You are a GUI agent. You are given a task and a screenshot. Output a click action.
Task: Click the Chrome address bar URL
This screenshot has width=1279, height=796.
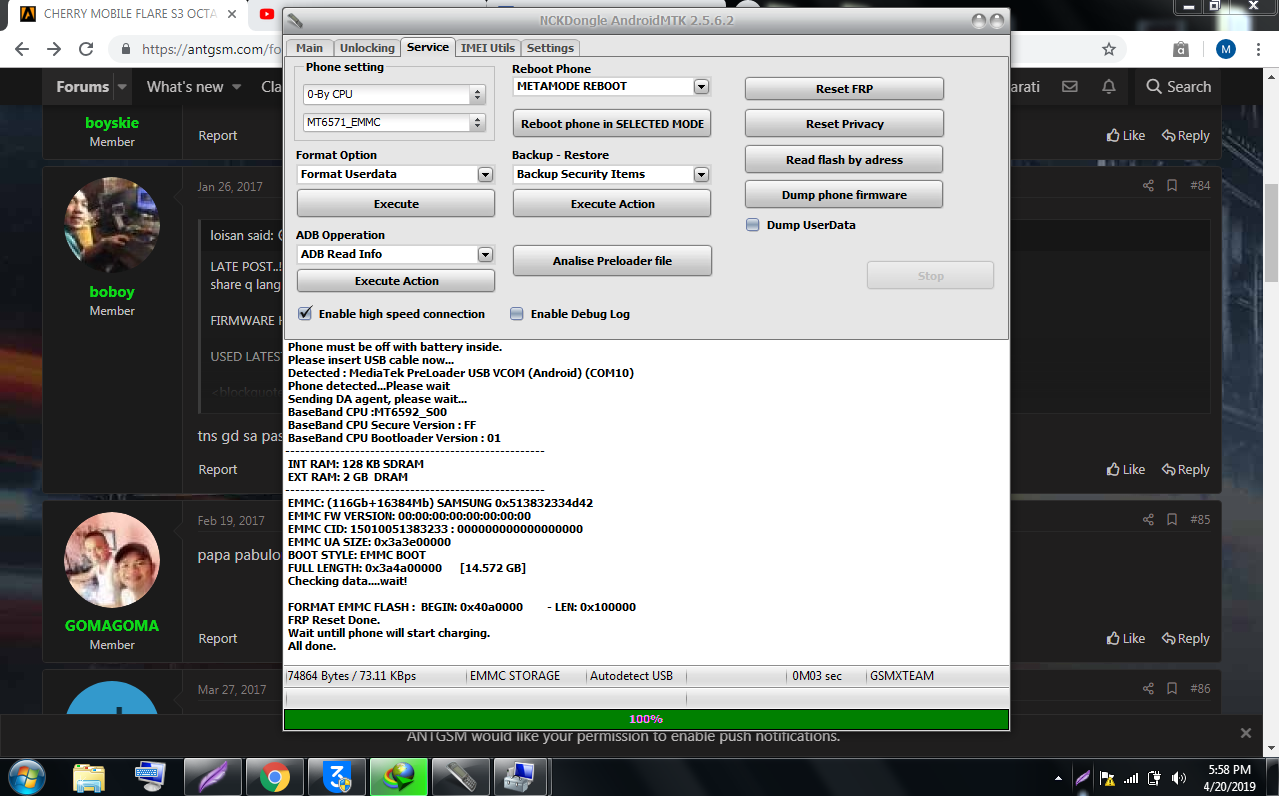(210, 49)
